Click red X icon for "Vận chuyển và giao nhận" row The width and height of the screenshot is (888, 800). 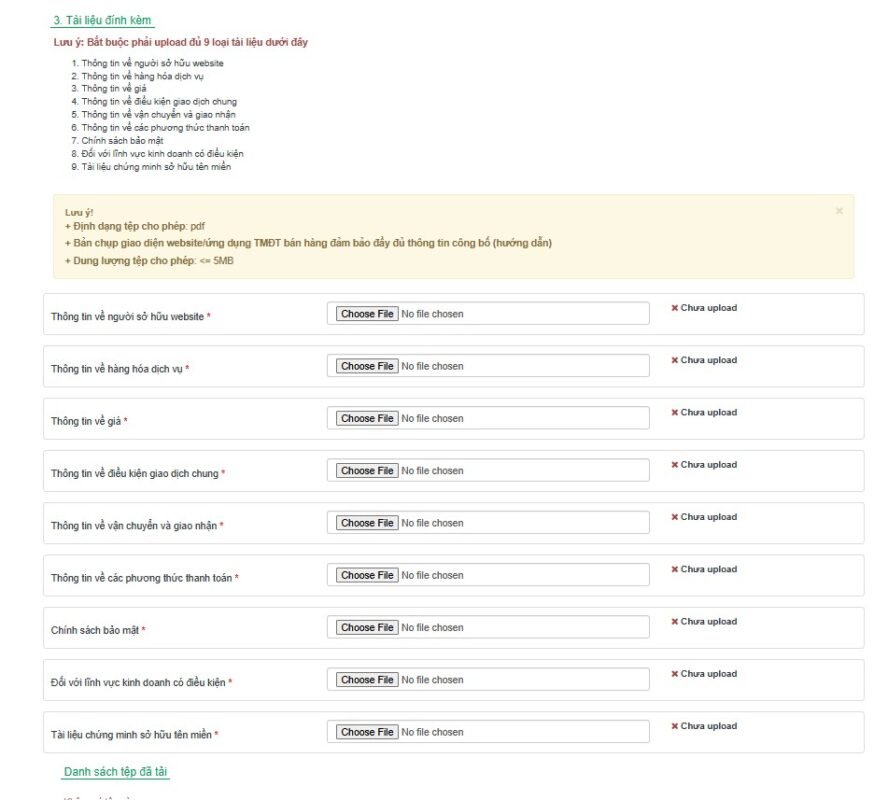point(675,517)
